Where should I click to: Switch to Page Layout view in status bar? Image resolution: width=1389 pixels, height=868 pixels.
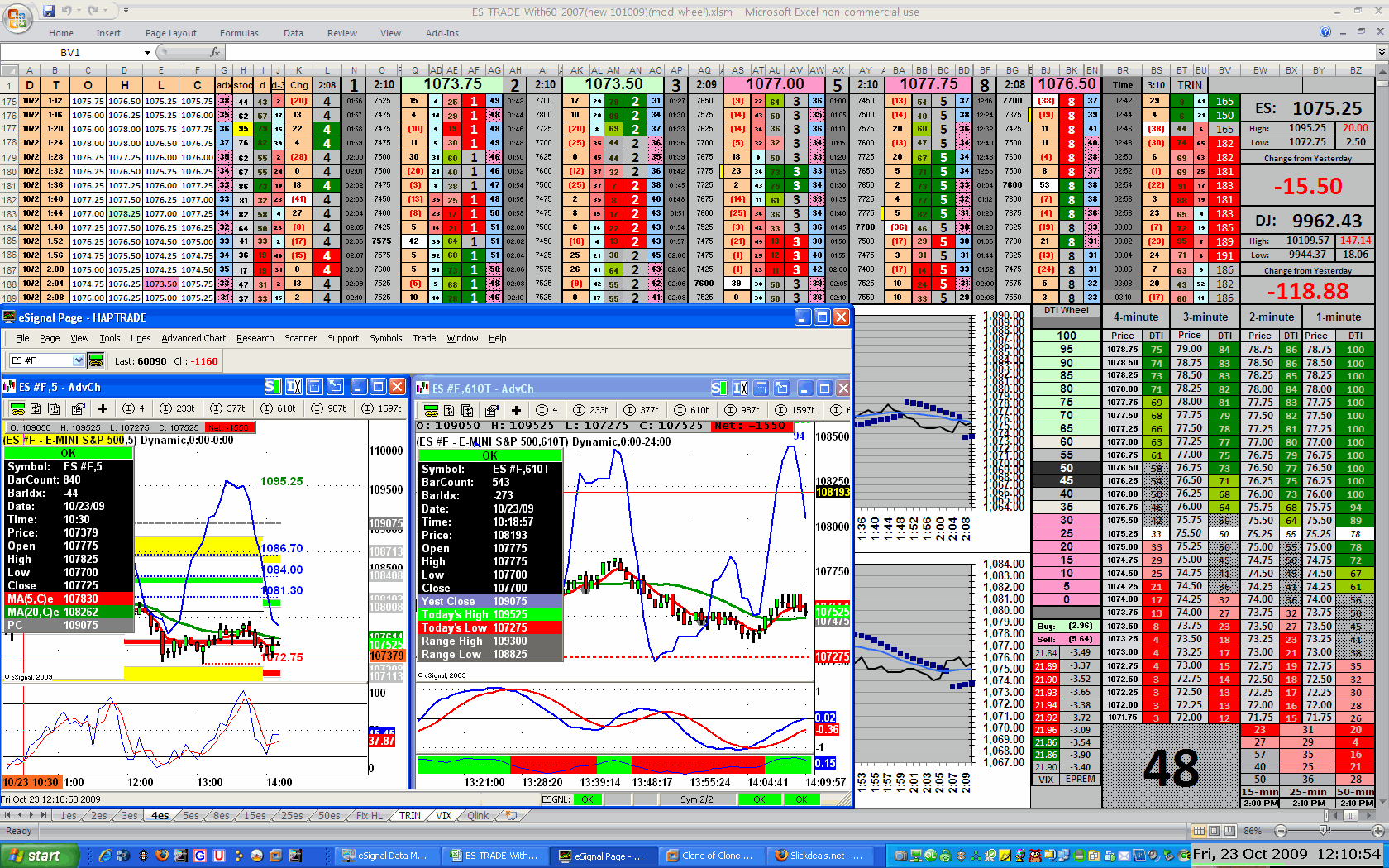1215,831
